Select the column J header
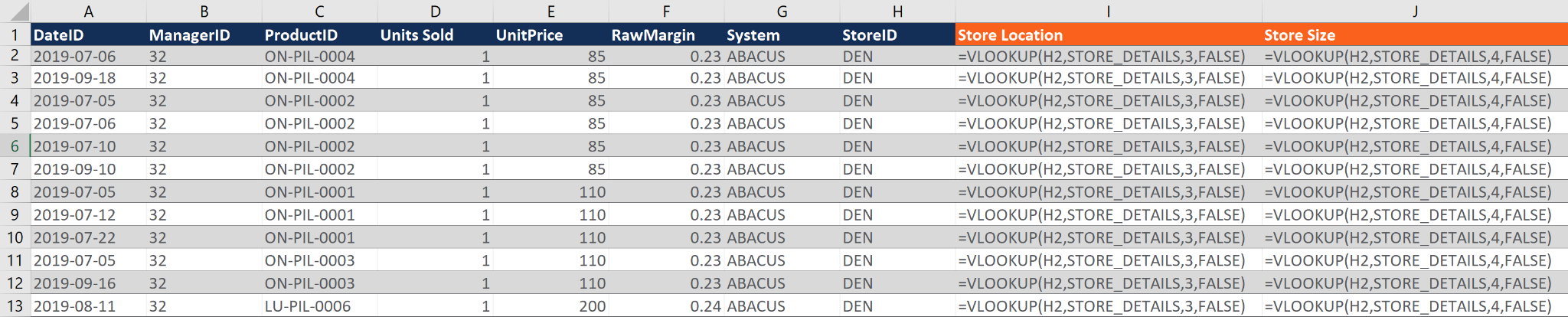The height and width of the screenshot is (317, 1568). pos(1414,11)
